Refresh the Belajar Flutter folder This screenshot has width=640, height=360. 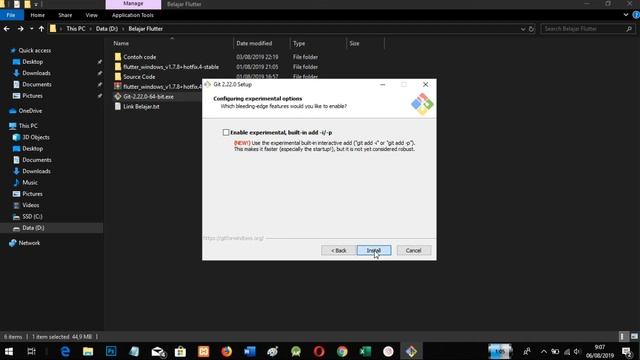[531, 29]
